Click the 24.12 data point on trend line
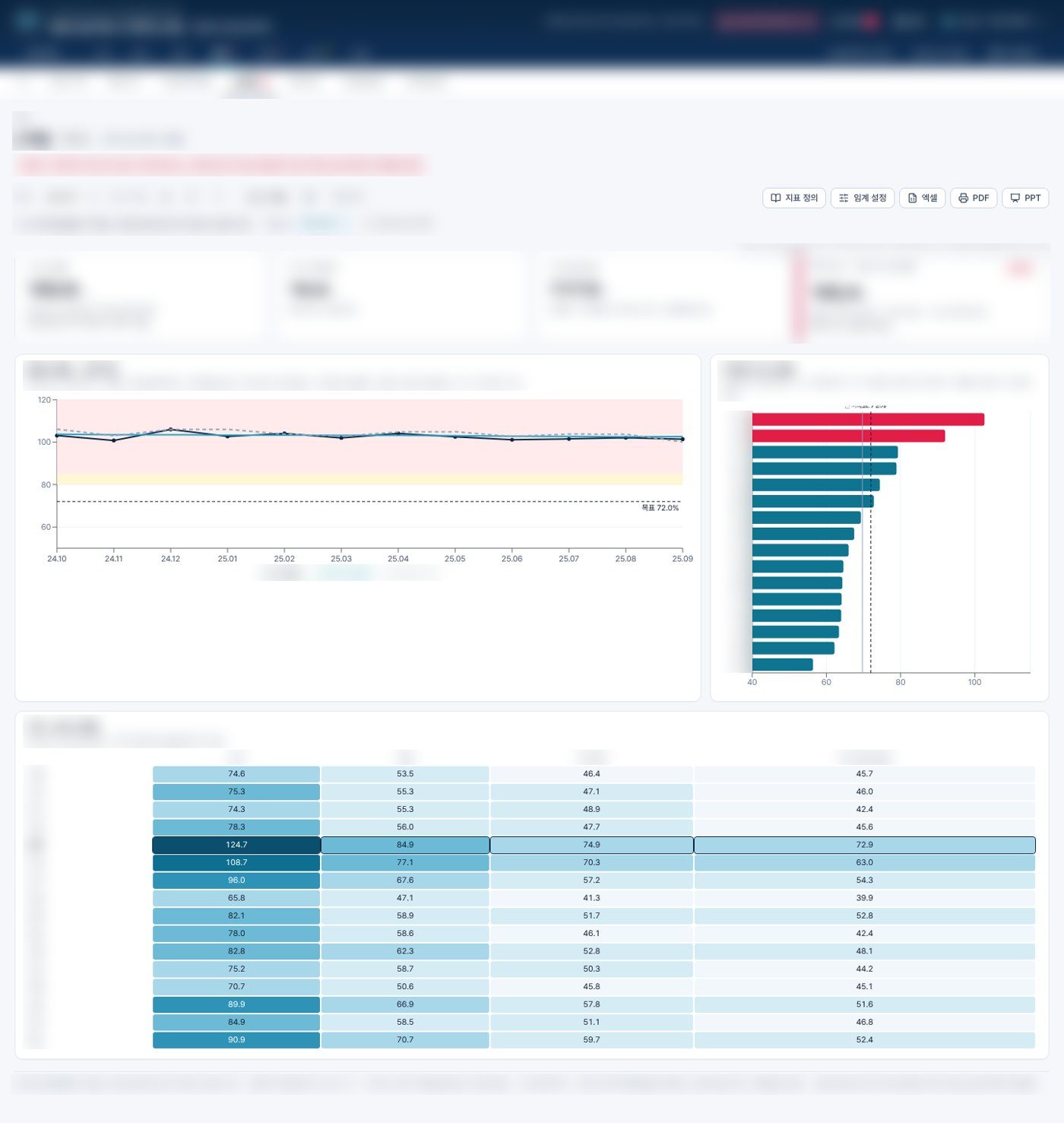 point(170,430)
